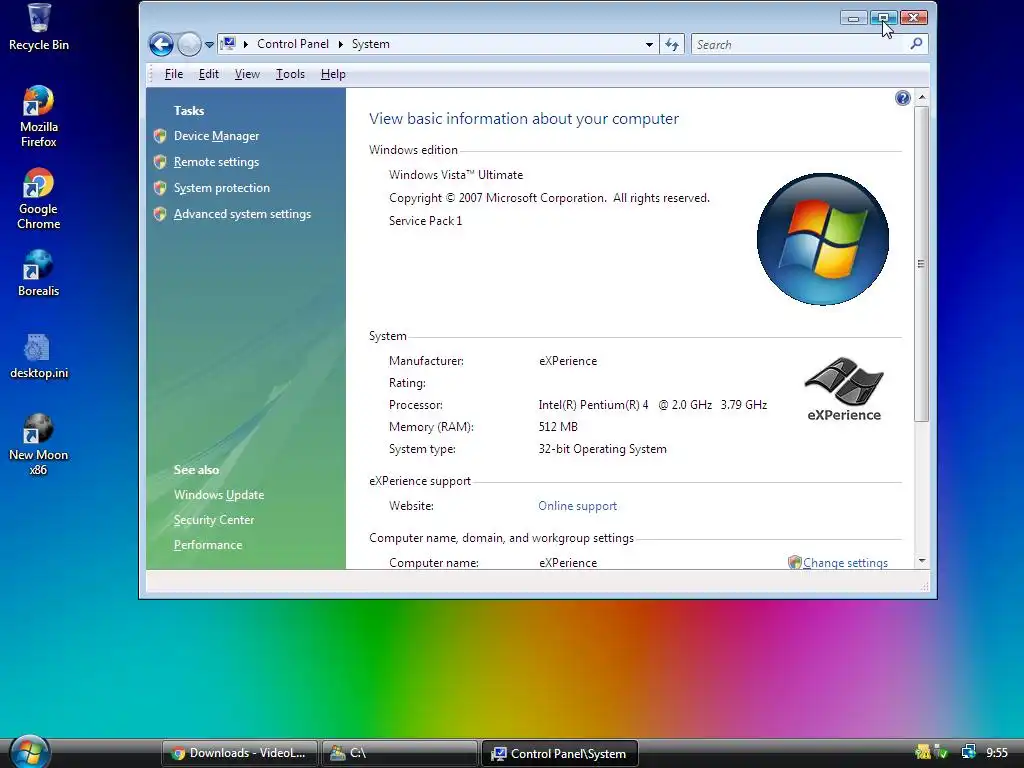
Task: Open Windows Update under See also
Action: 219,495
